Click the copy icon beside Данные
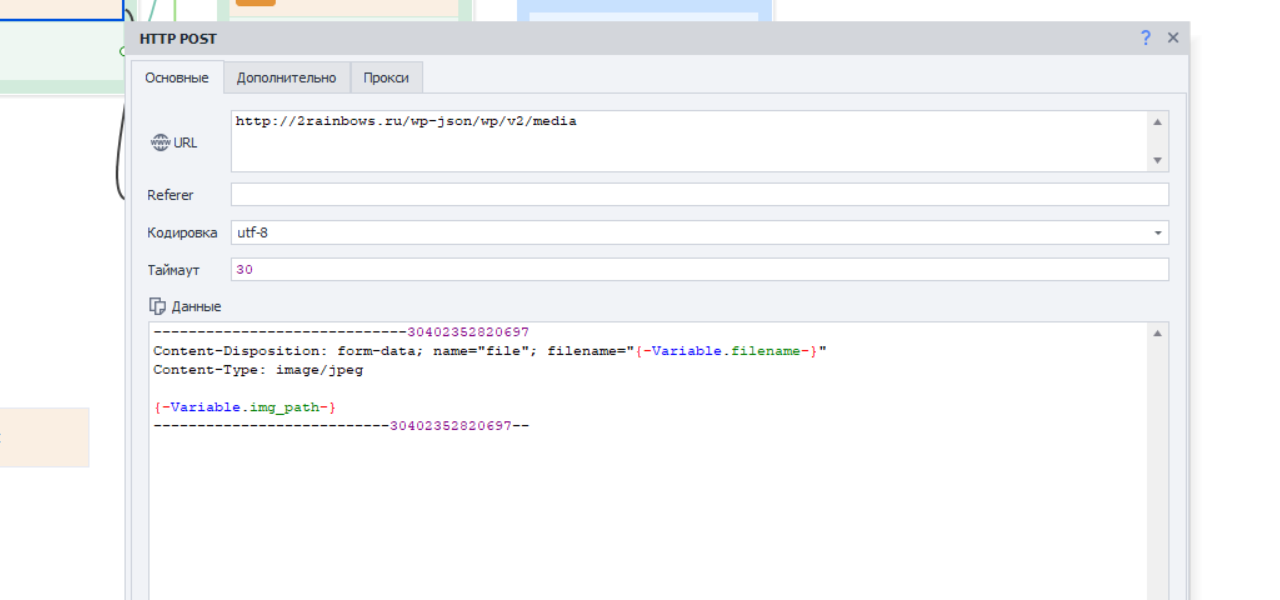 [157, 306]
